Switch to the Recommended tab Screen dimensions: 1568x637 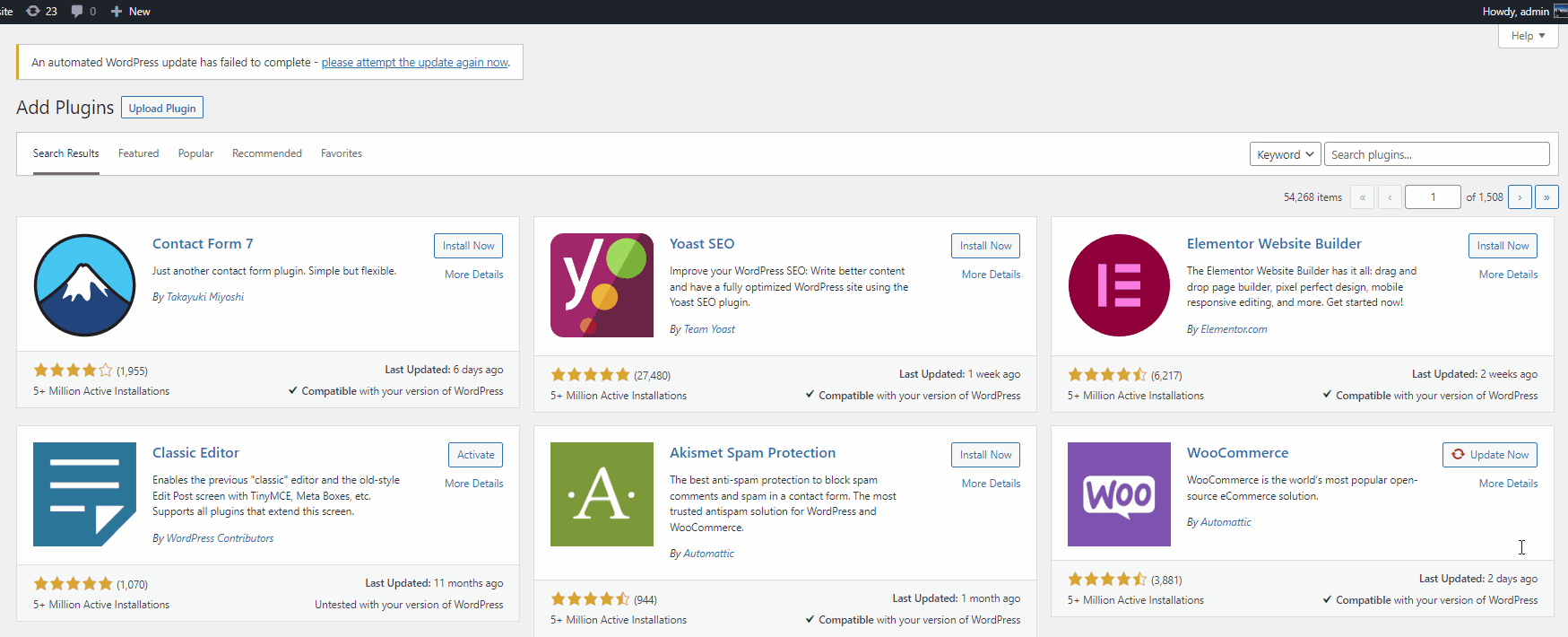[x=267, y=153]
